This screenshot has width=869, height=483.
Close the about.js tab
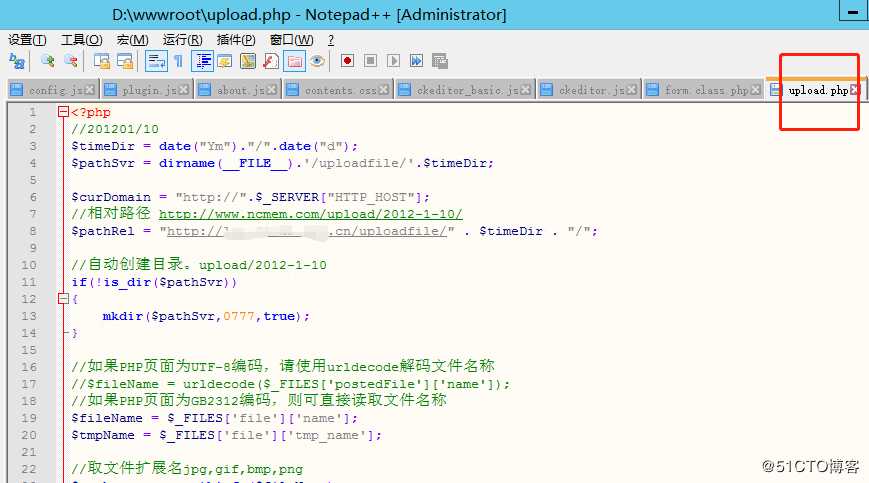(x=272, y=90)
